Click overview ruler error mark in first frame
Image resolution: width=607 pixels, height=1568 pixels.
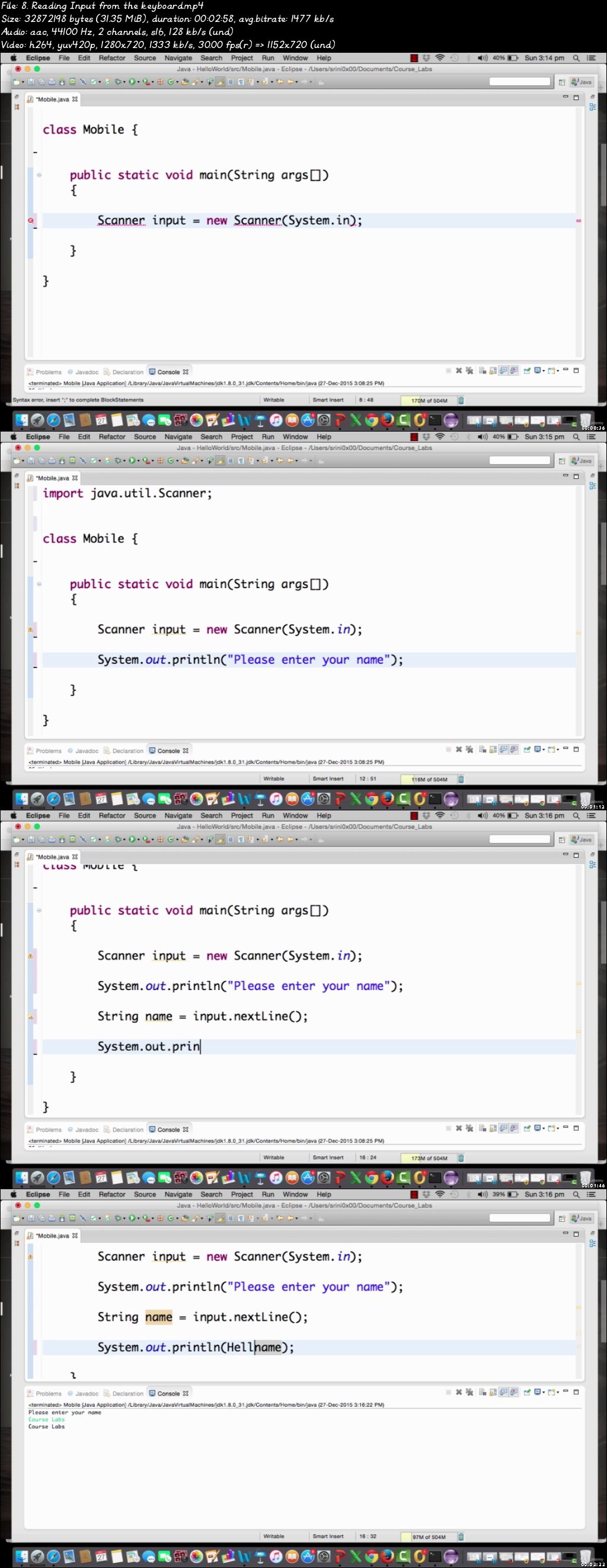click(x=579, y=221)
